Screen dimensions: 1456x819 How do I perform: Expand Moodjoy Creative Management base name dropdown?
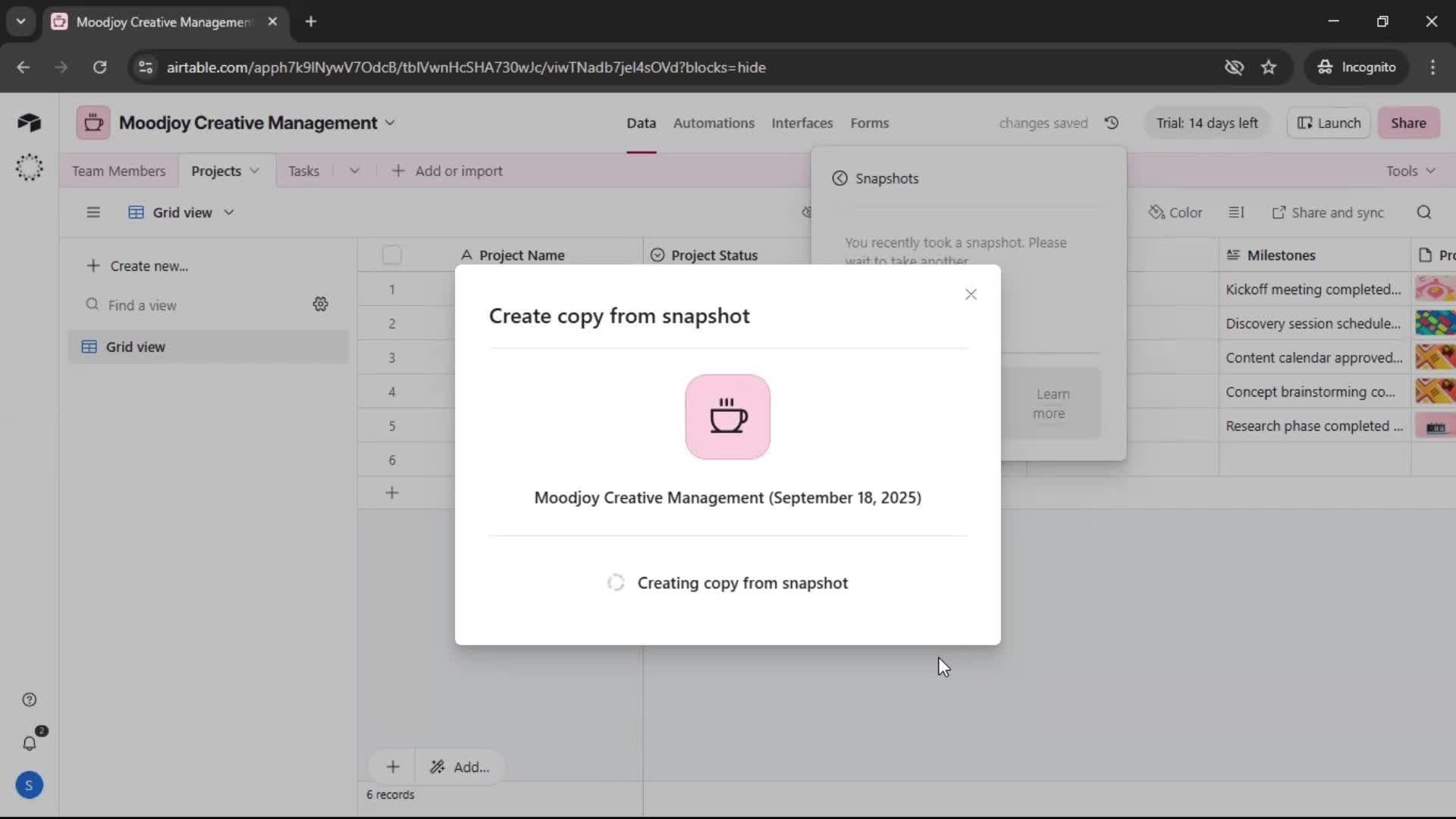point(390,123)
